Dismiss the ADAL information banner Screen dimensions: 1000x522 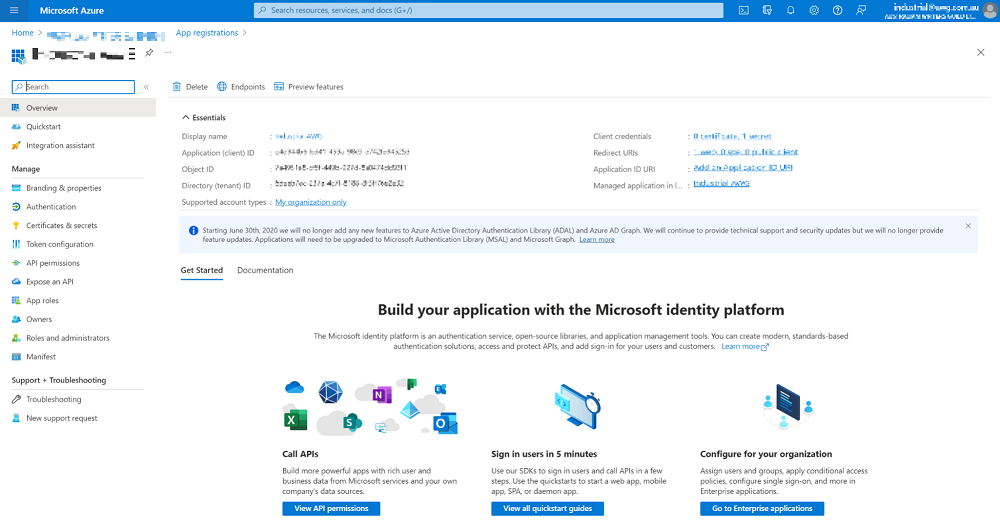pos(967,226)
